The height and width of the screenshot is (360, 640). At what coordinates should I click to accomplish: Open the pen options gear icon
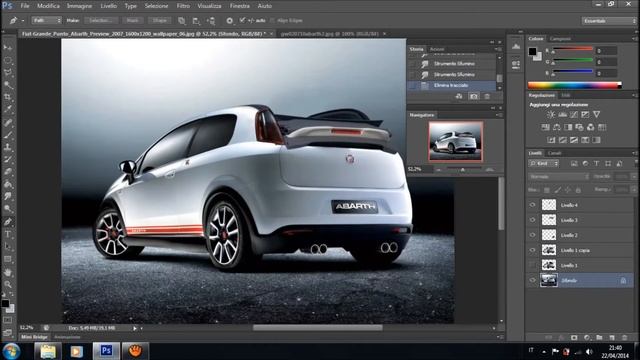229,20
